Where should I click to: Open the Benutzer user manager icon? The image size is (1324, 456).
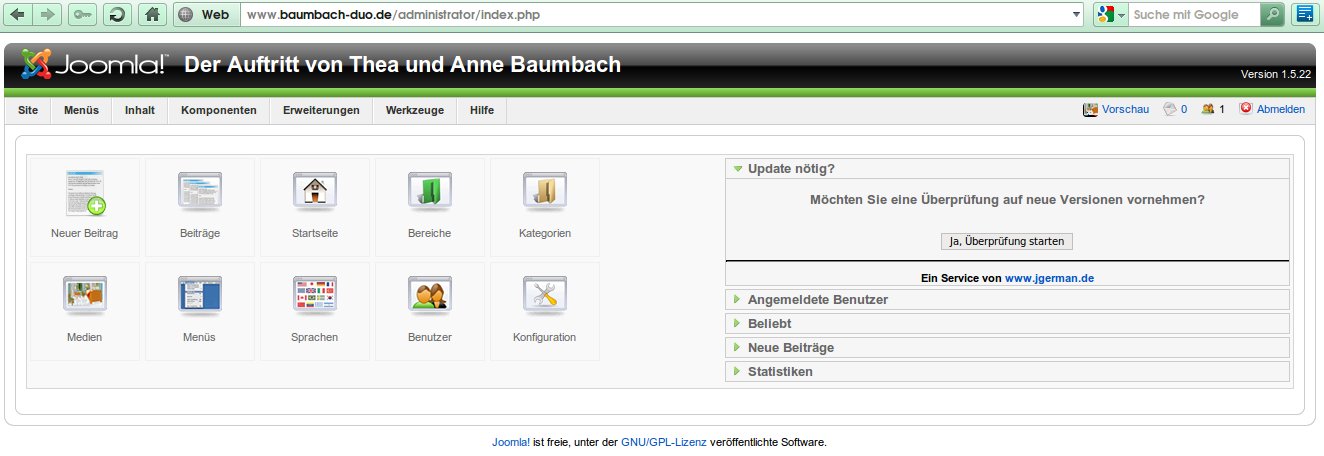tap(430, 296)
